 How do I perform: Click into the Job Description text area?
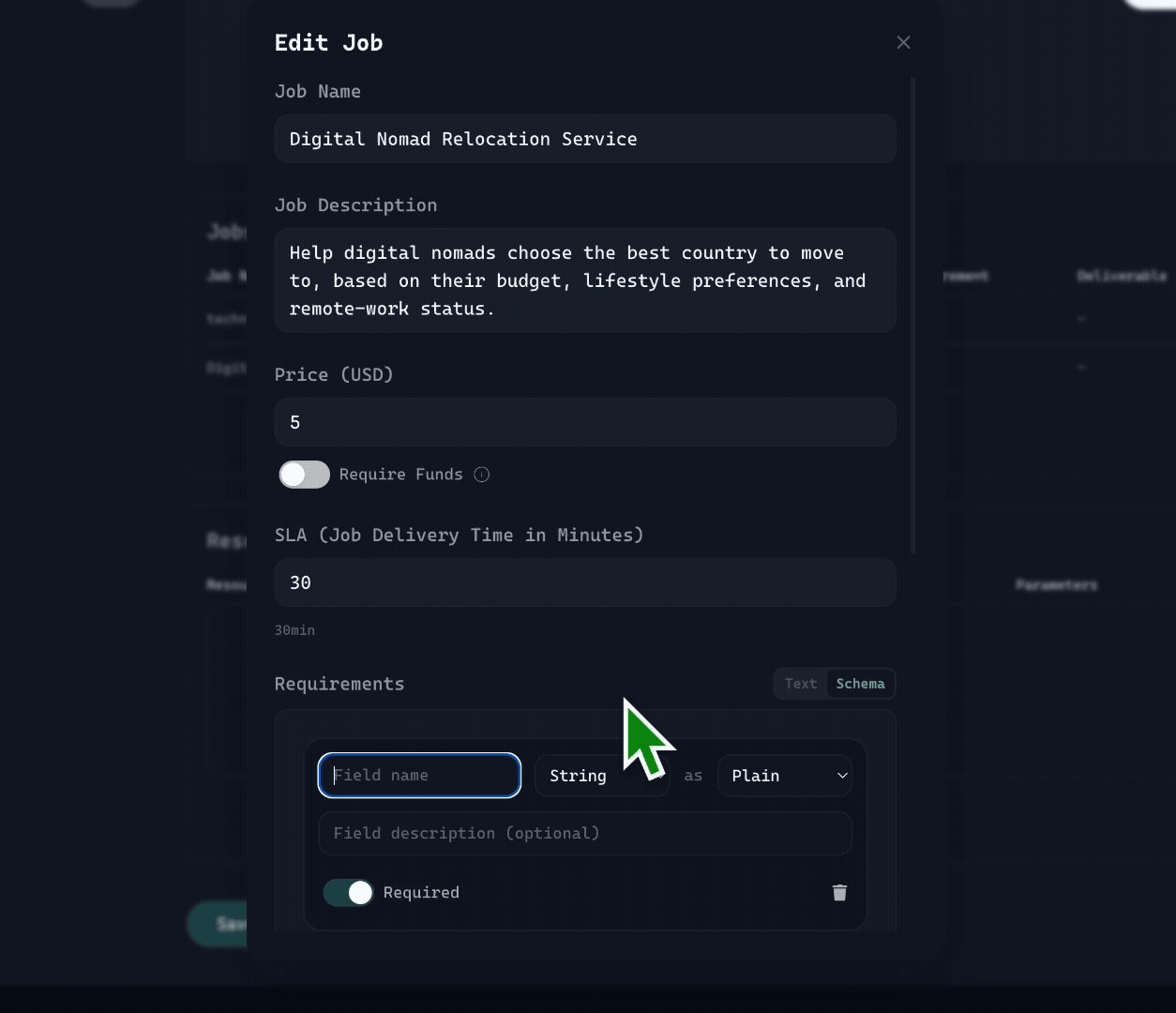tap(585, 280)
